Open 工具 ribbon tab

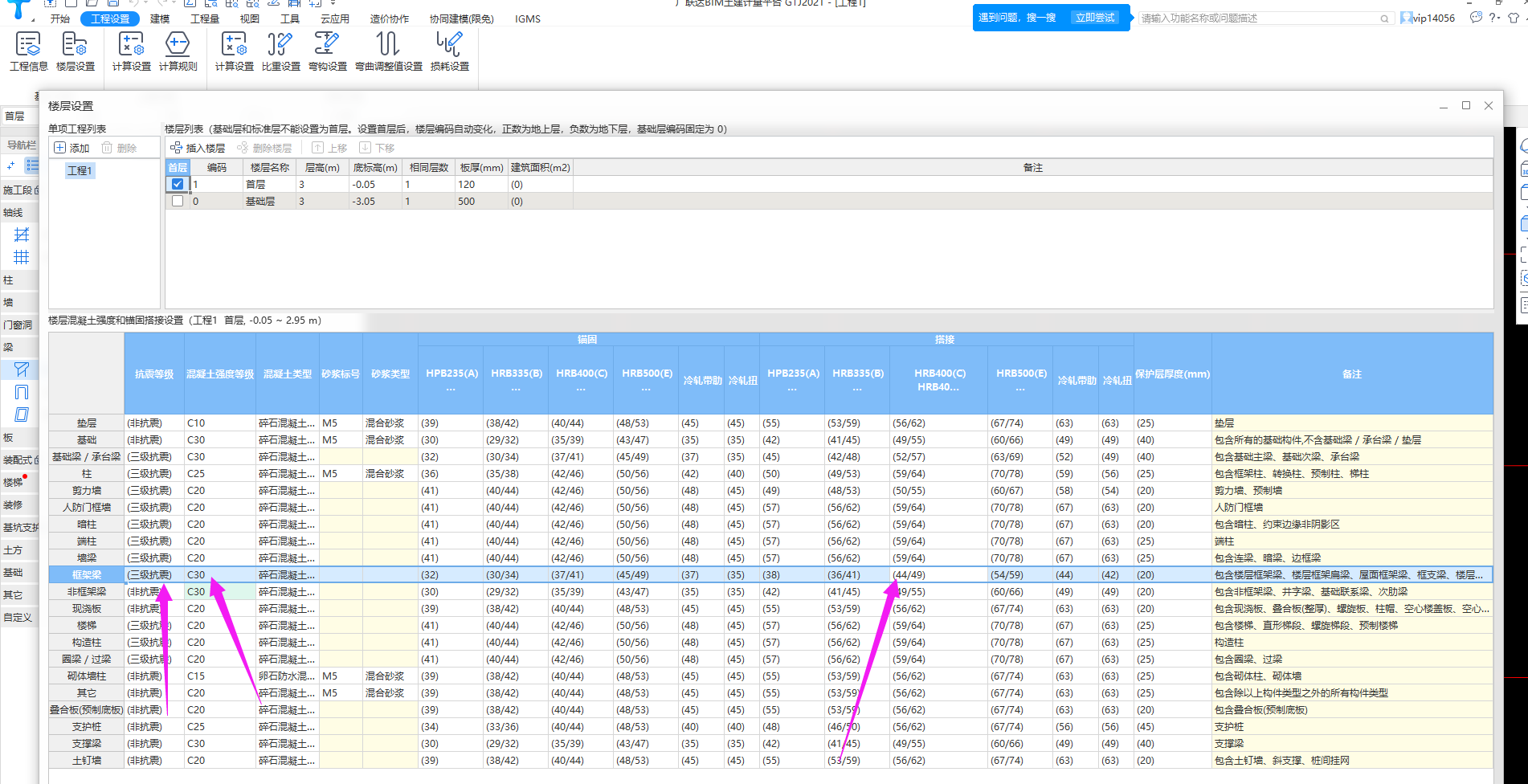point(290,18)
